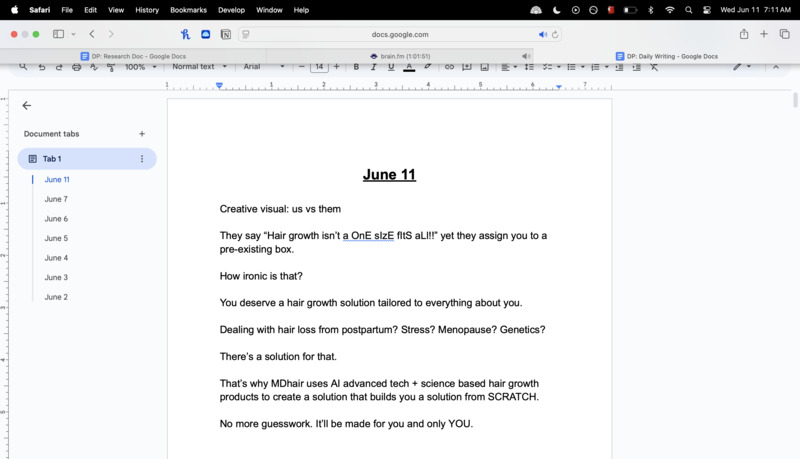Toggle underline formatting
This screenshot has width=800, height=459.
[x=391, y=67]
